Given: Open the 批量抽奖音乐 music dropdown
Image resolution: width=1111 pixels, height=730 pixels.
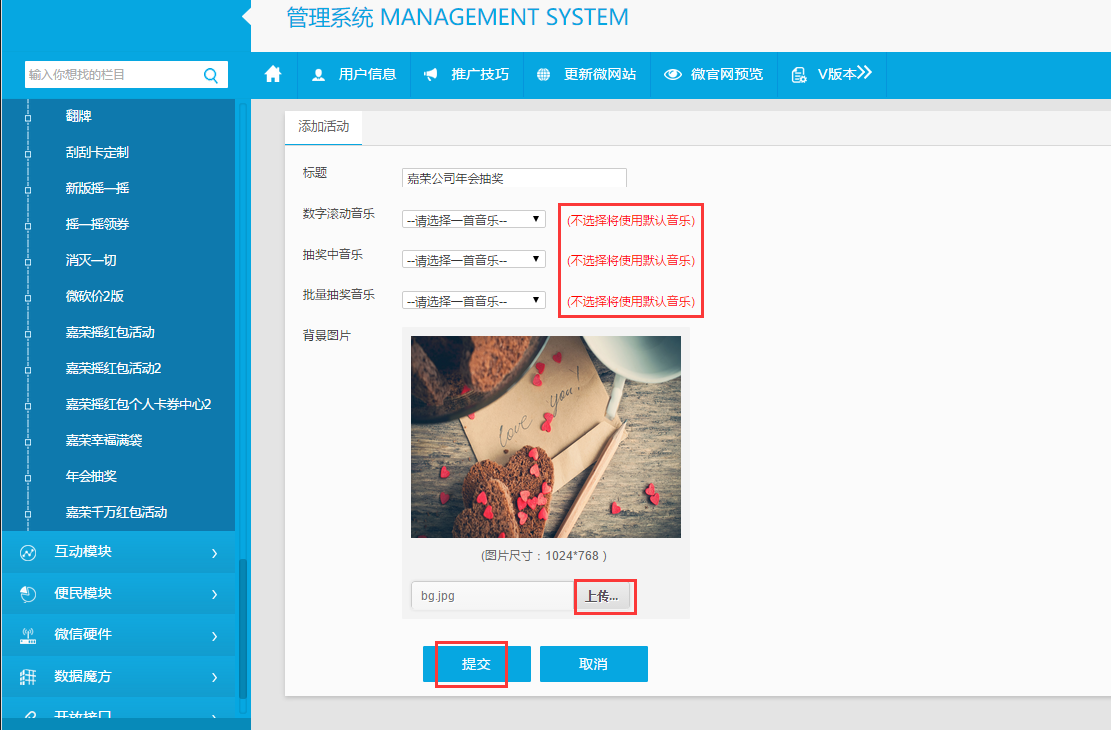Looking at the screenshot, I should pyautogui.click(x=473, y=301).
